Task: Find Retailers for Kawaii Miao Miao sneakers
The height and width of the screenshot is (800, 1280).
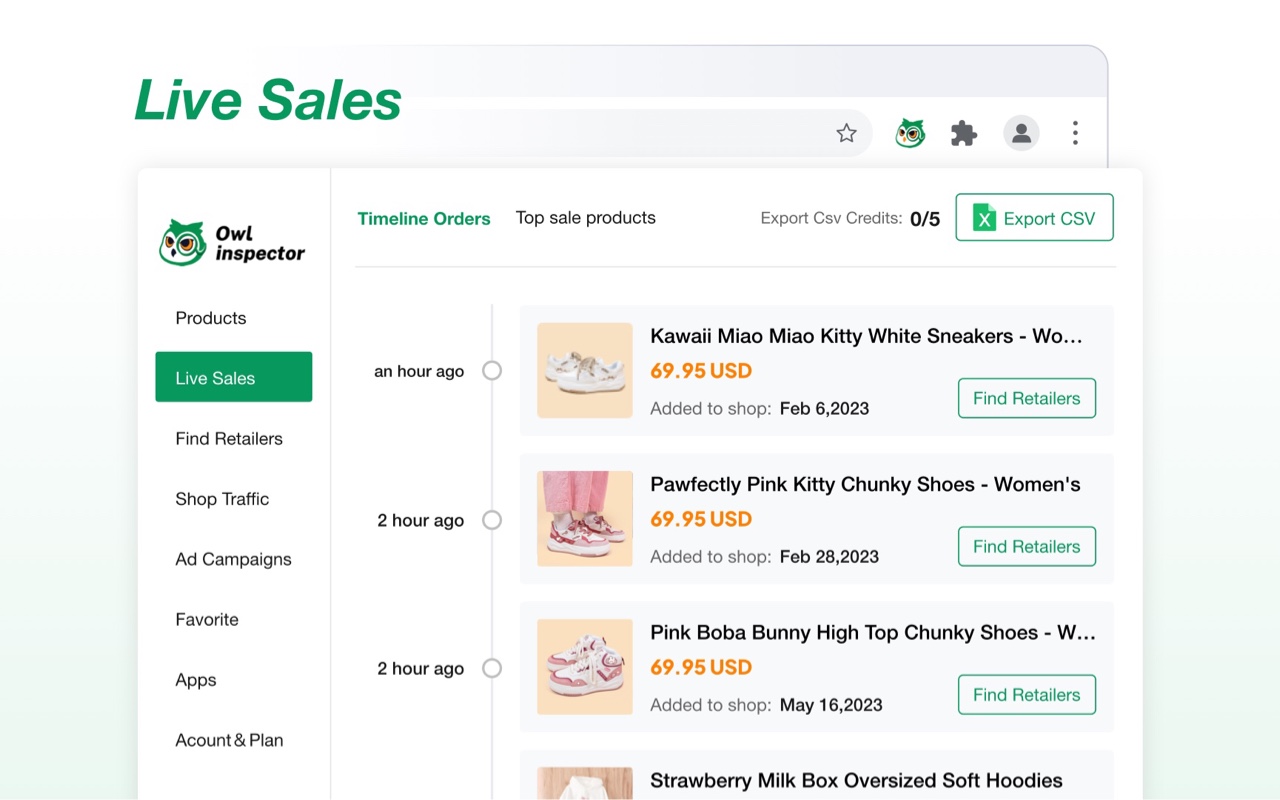Action: (1027, 398)
